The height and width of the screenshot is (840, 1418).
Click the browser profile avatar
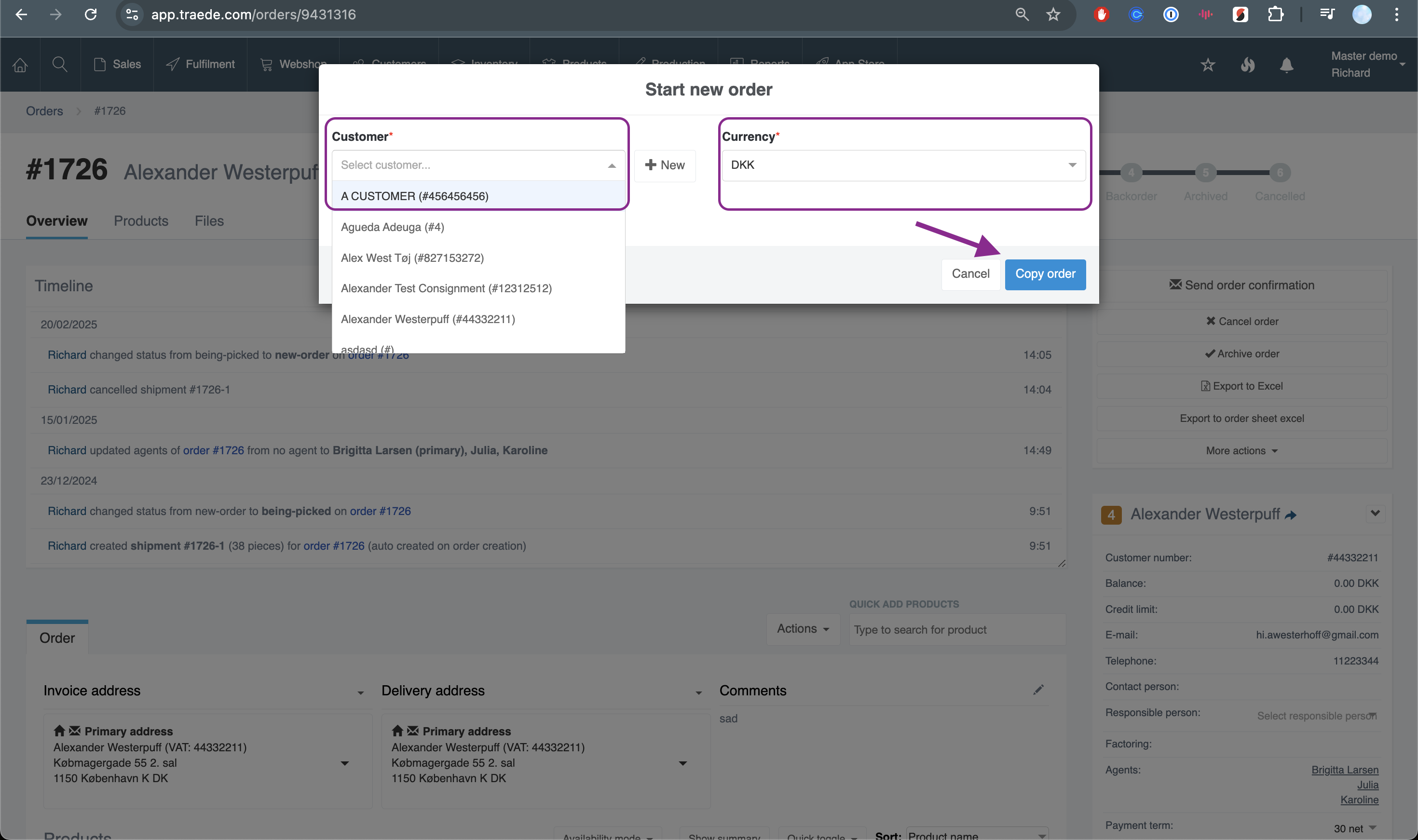point(1362,15)
